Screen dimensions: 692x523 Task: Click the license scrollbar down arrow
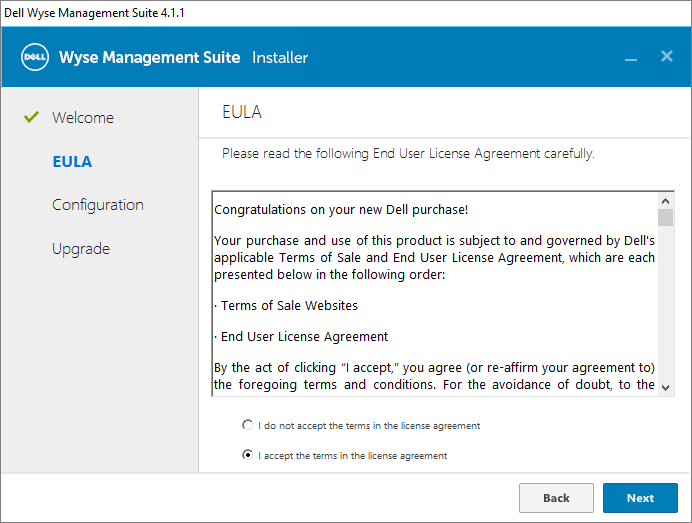pyautogui.click(x=666, y=387)
